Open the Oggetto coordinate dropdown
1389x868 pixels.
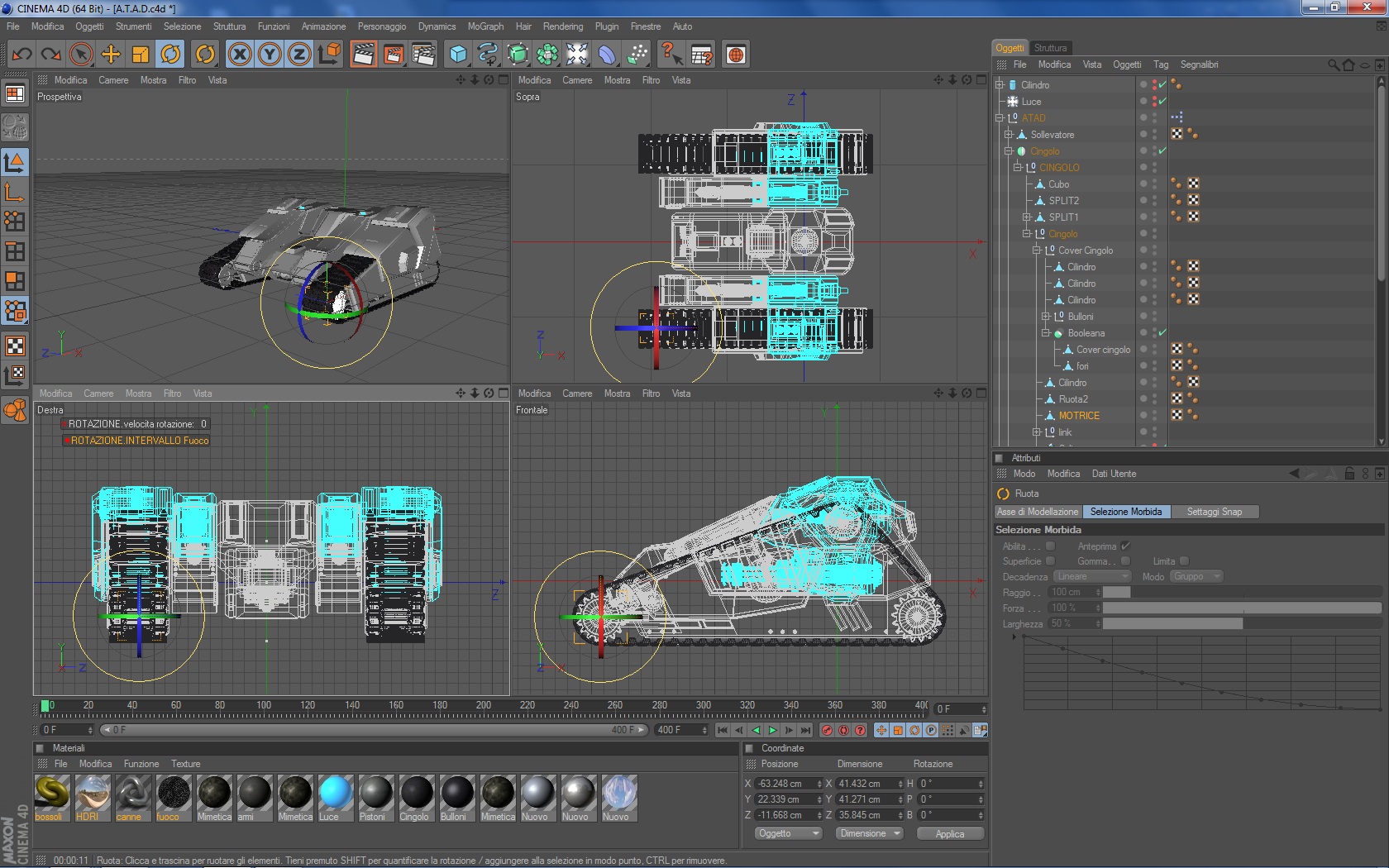tap(788, 833)
